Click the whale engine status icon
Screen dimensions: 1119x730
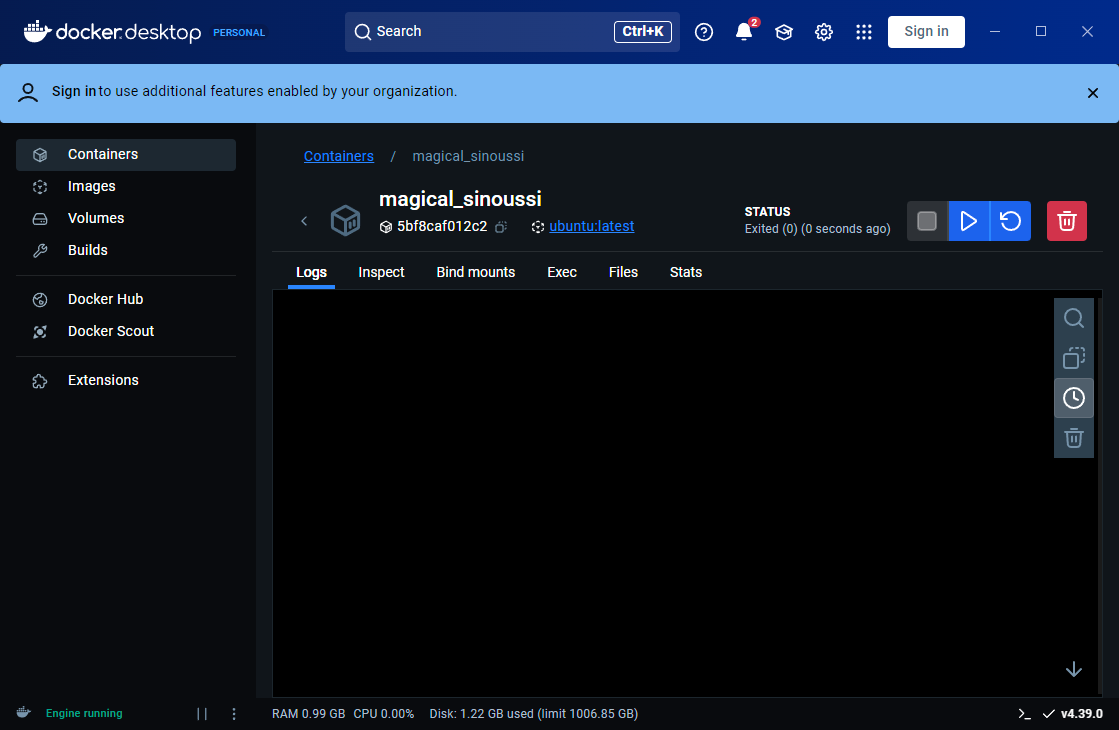[x=24, y=712]
